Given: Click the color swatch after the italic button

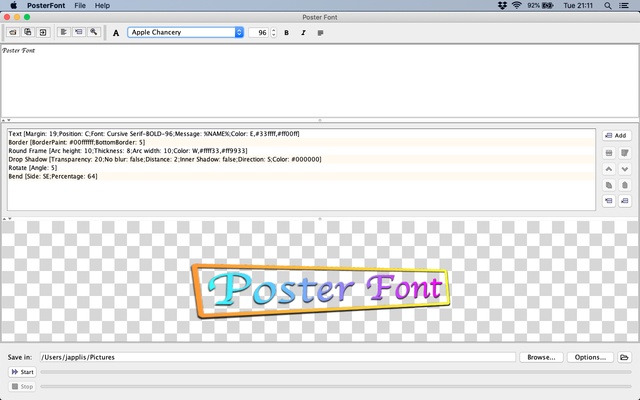Looking at the screenshot, I should point(320,33).
